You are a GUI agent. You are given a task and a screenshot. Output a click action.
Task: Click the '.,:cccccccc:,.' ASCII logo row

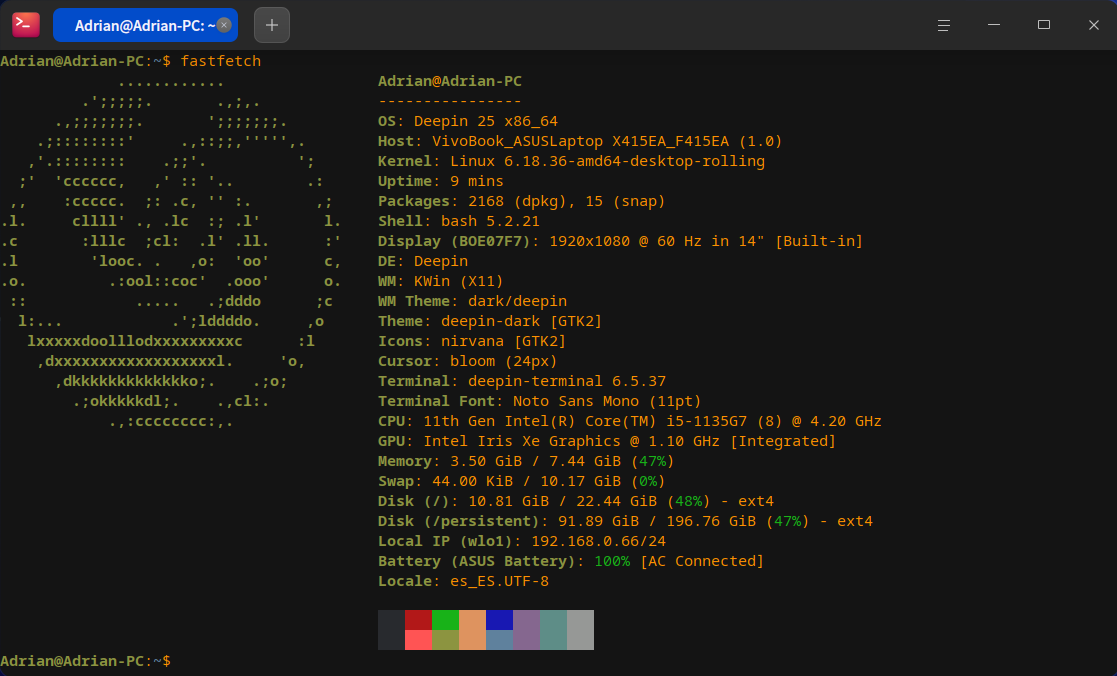click(x=171, y=421)
